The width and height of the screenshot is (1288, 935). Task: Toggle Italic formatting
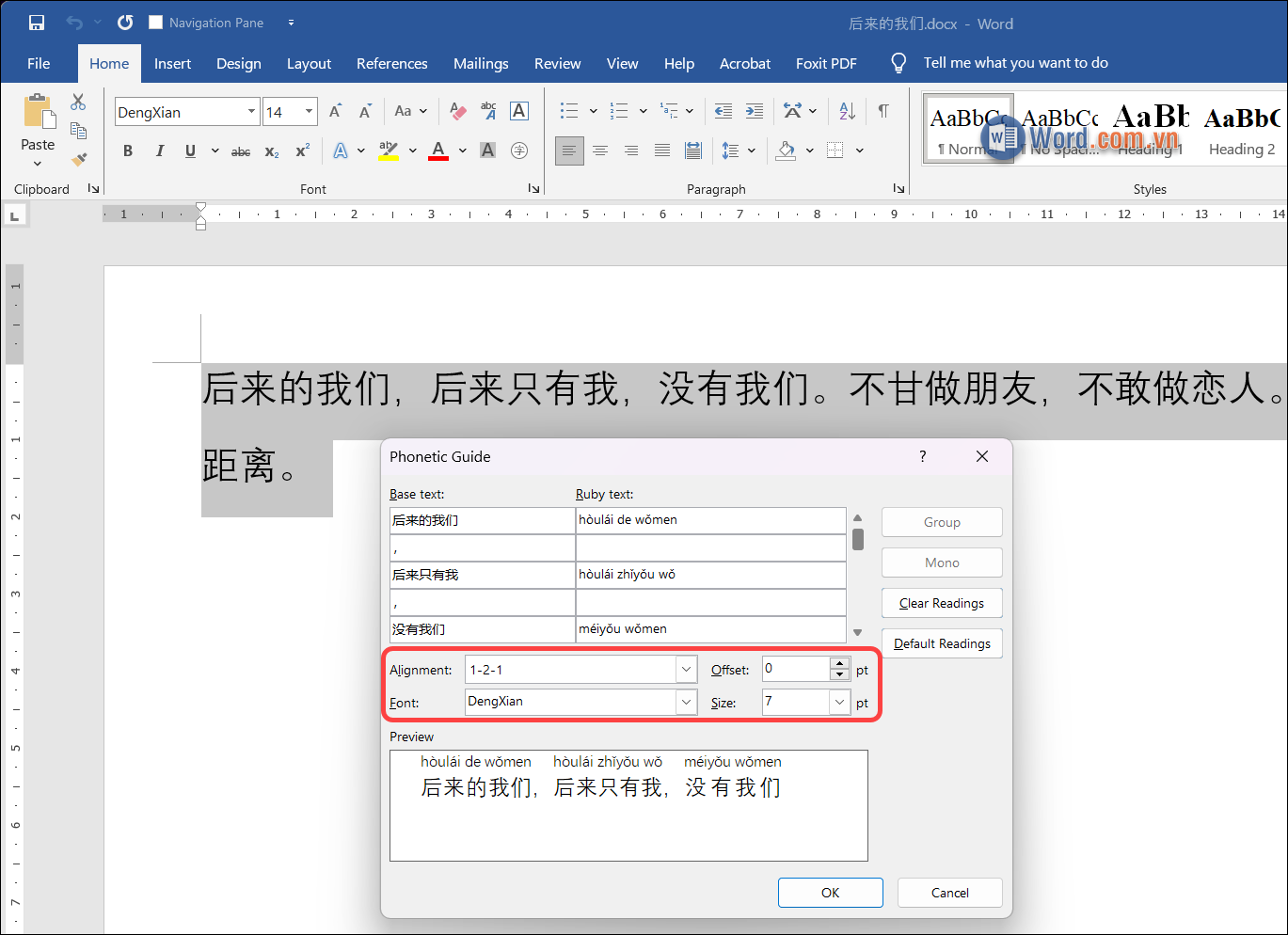[160, 151]
